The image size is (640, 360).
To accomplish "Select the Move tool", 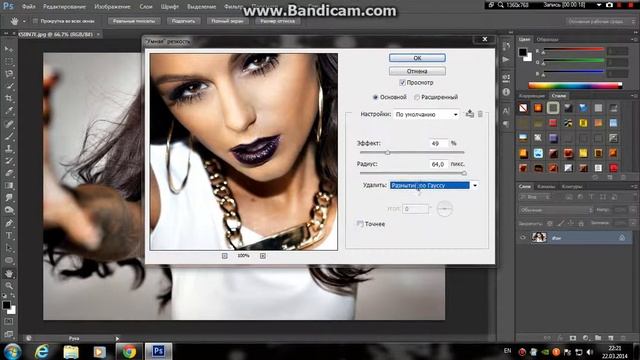I will (x=9, y=49).
